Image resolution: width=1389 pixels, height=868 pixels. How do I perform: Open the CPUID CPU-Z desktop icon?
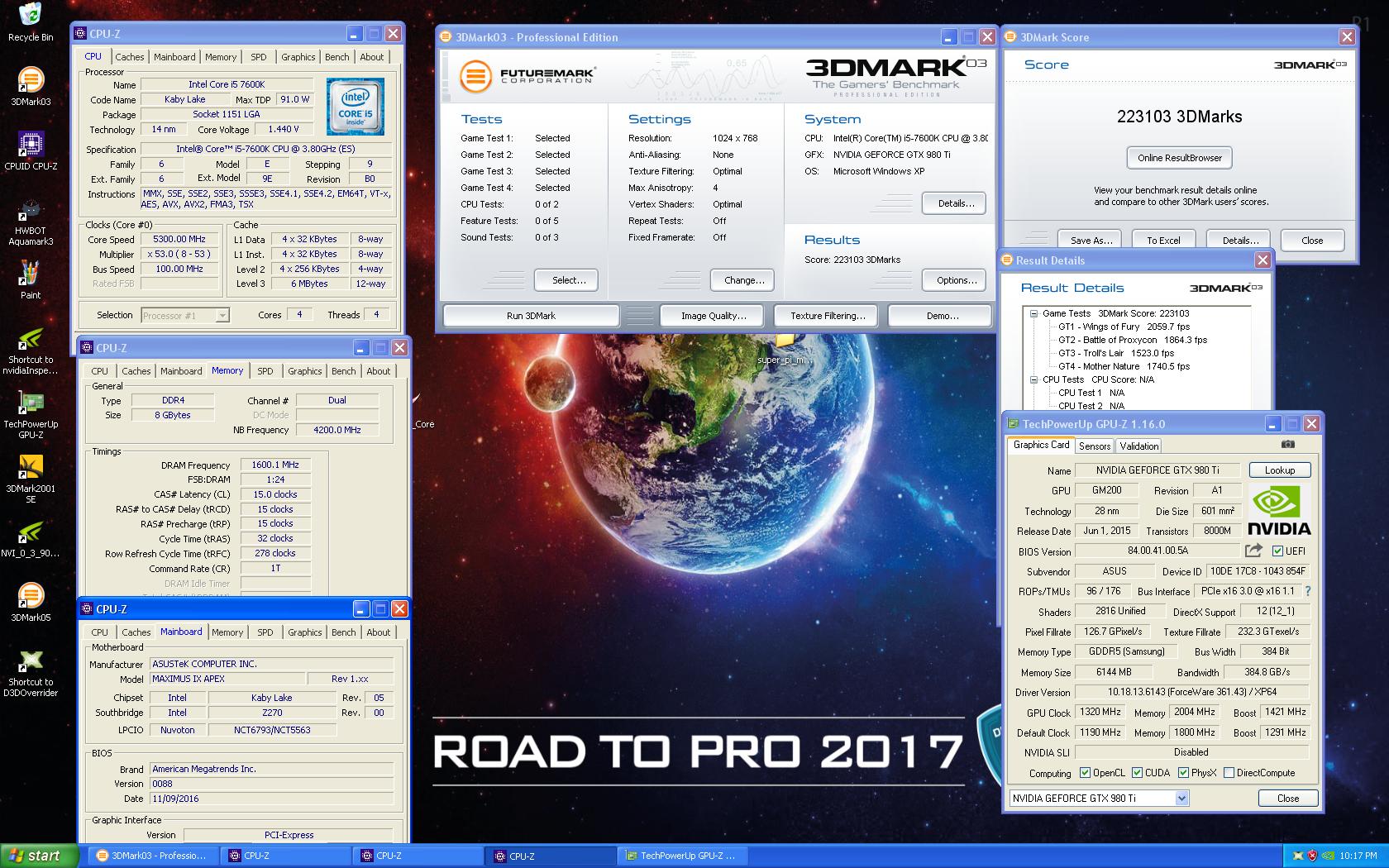(31, 150)
